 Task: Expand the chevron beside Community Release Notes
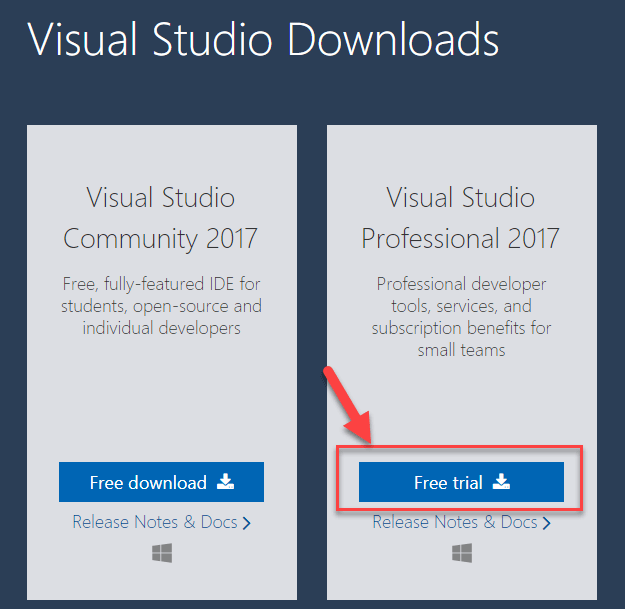(x=246, y=523)
